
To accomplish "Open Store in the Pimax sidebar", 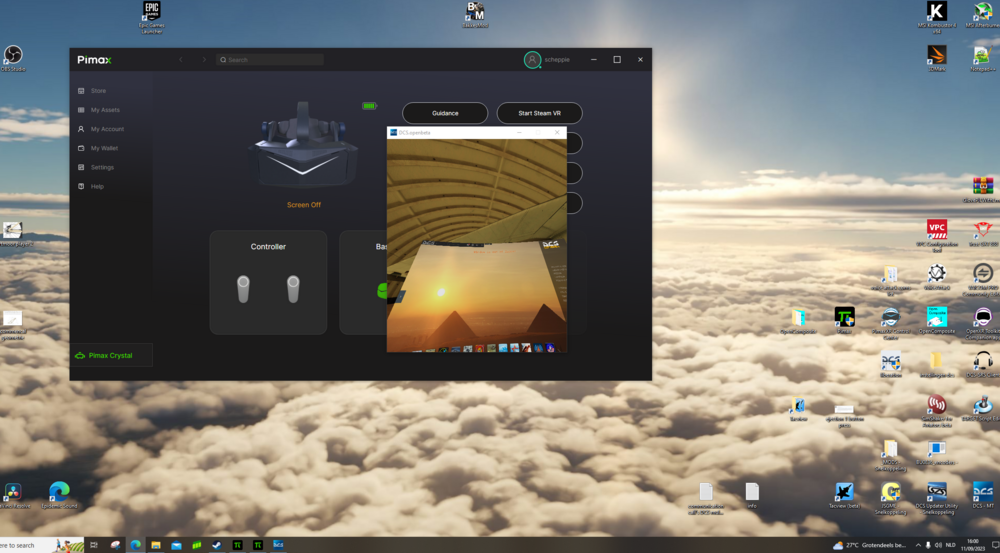I will coord(92,91).
